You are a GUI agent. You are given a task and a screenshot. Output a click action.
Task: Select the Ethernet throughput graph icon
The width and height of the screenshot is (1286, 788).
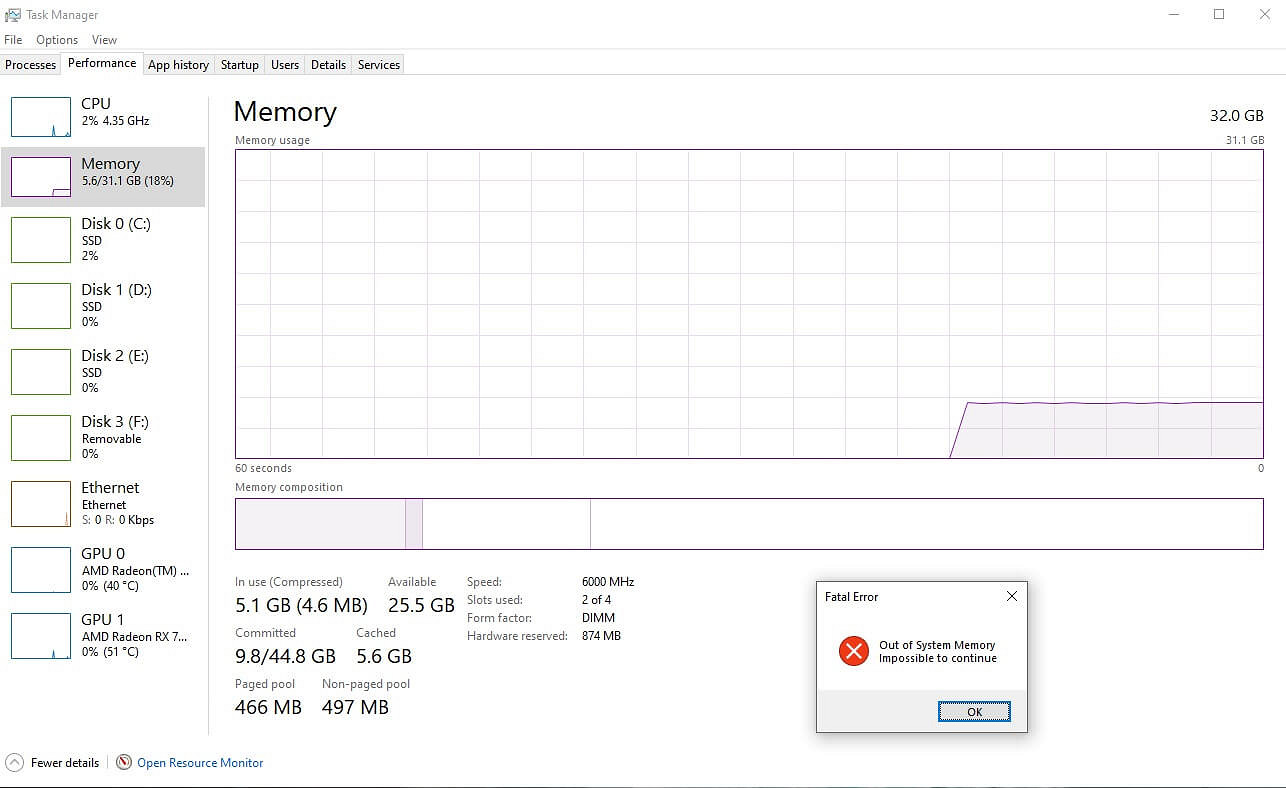41,504
